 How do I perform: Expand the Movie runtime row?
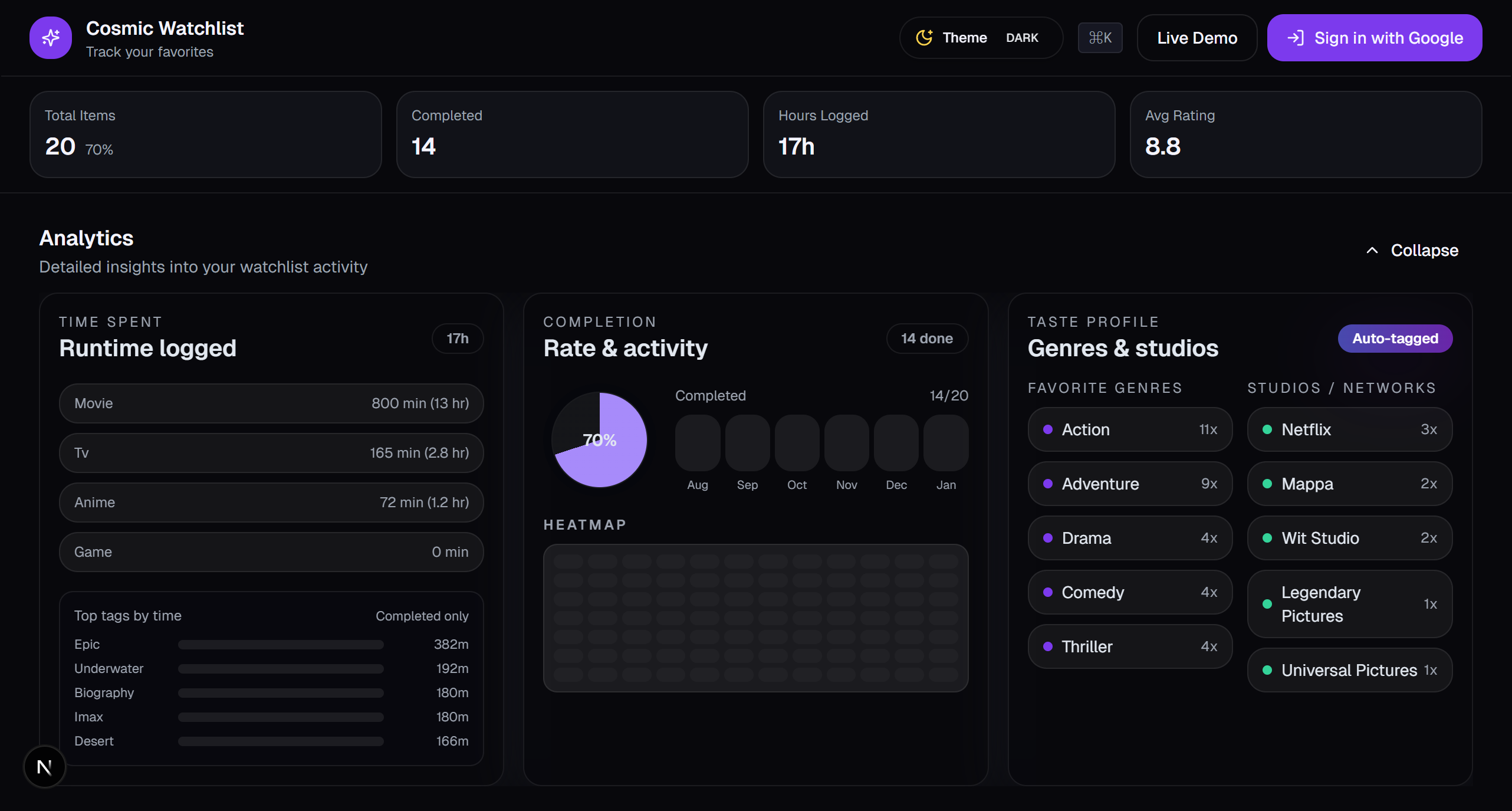pos(271,403)
